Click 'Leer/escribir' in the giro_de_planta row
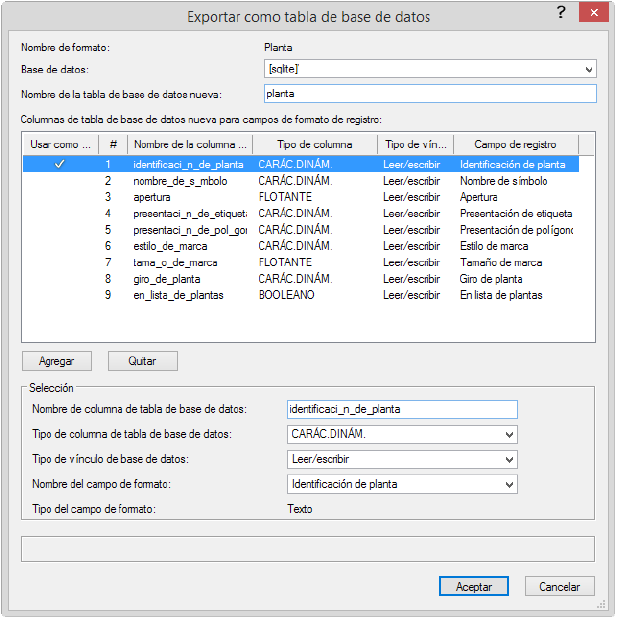The width and height of the screenshot is (617, 618). 412,279
